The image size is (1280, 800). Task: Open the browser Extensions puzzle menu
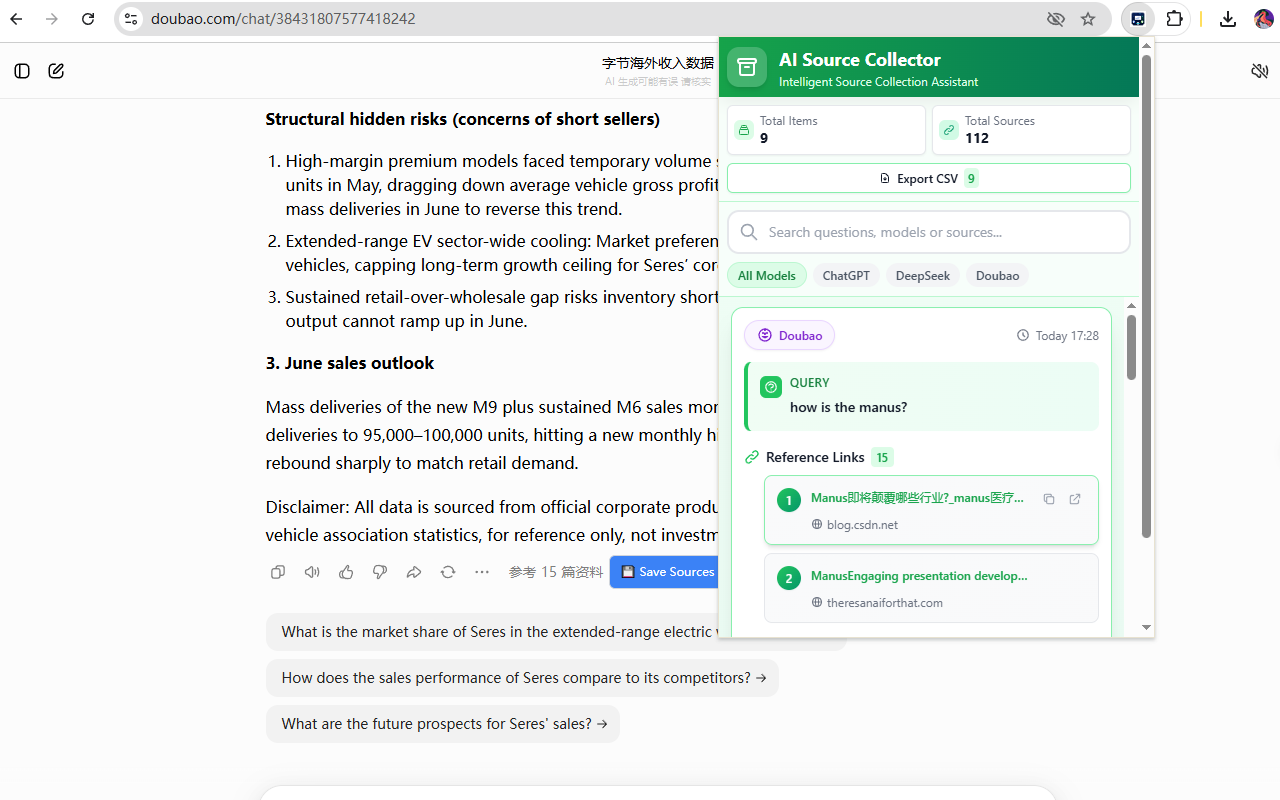(x=1174, y=19)
